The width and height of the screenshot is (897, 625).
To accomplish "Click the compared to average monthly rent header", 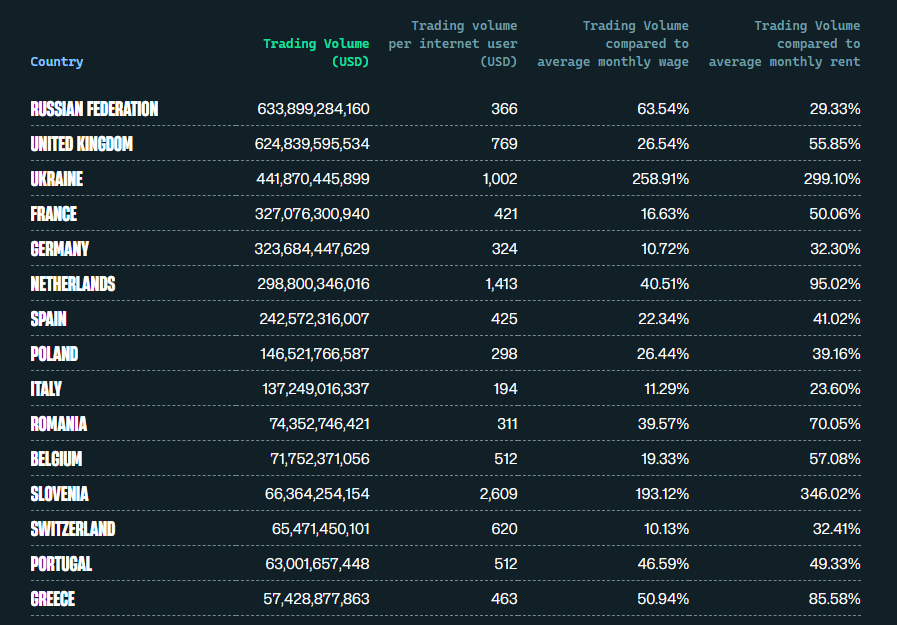I will [784, 43].
